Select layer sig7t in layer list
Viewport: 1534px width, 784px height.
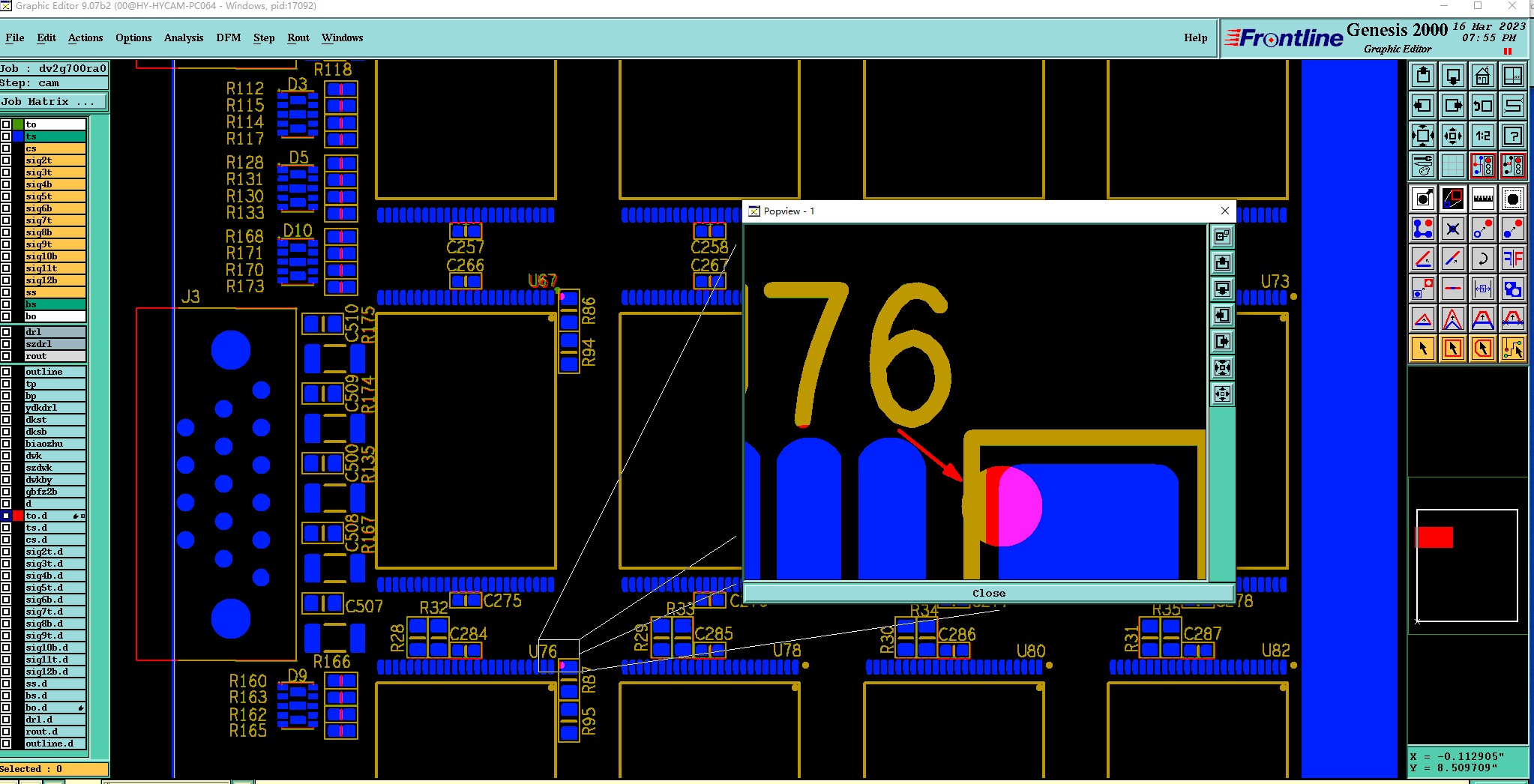pos(55,220)
